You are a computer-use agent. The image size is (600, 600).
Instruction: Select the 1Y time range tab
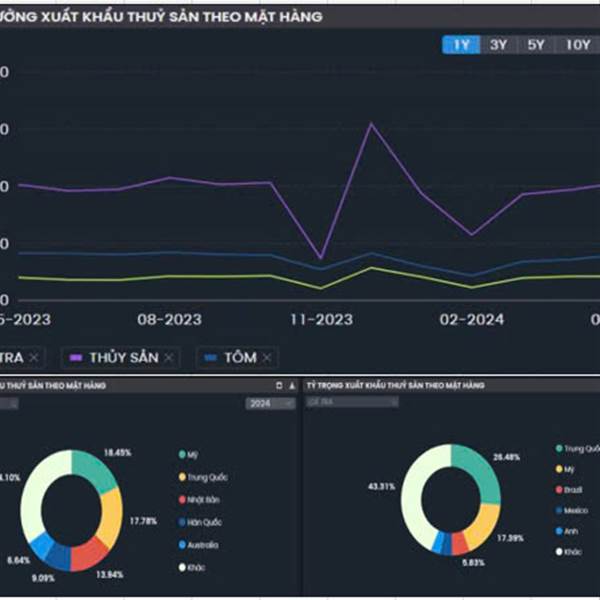click(461, 45)
